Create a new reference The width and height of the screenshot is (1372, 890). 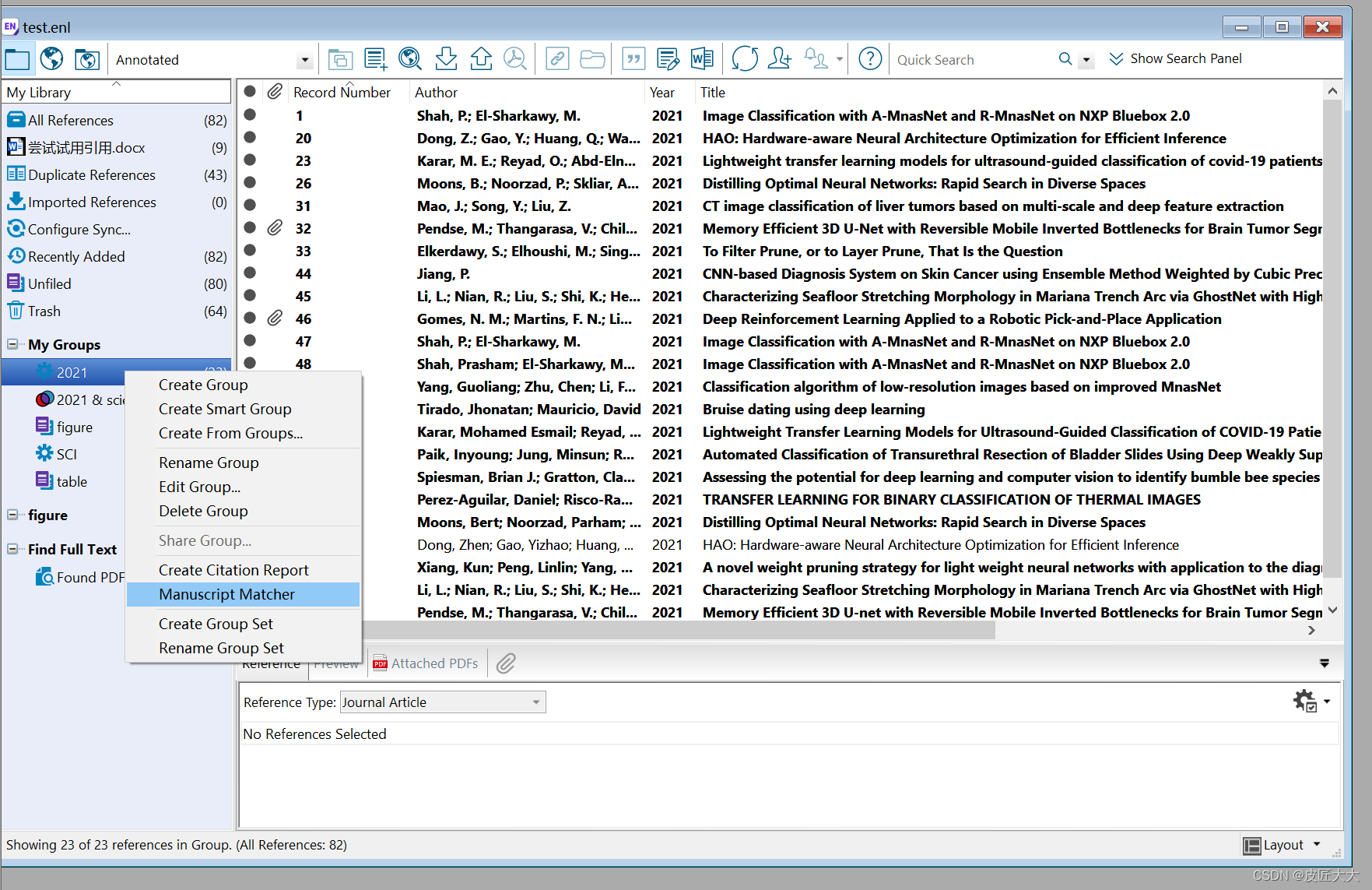[x=375, y=58]
